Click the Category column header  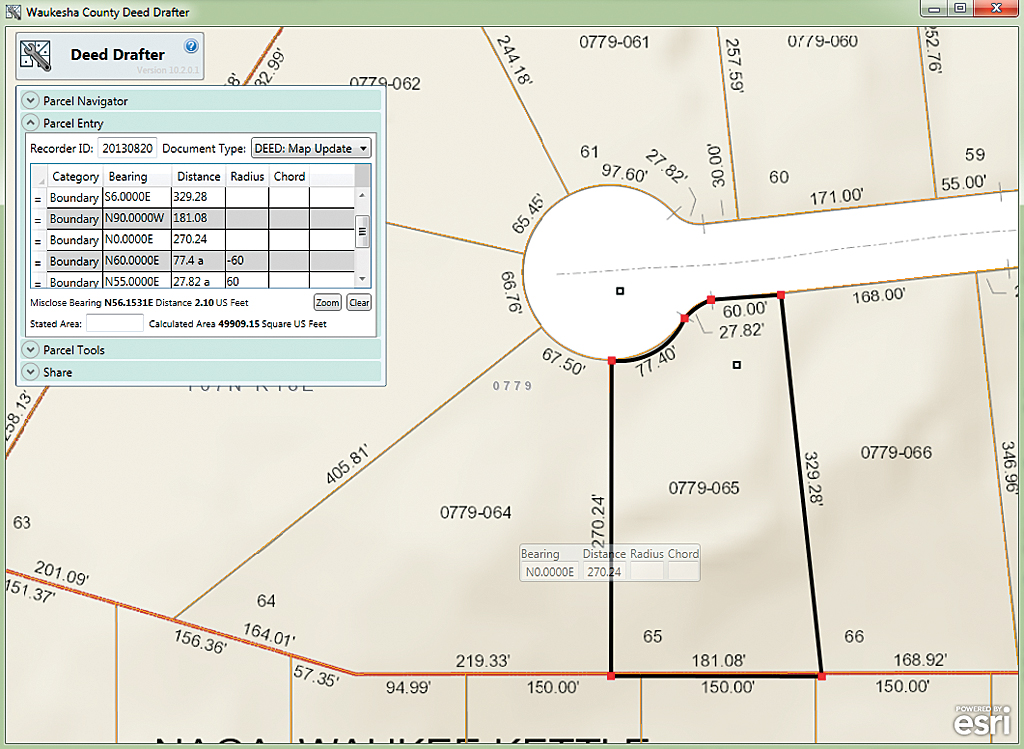pyautogui.click(x=75, y=176)
